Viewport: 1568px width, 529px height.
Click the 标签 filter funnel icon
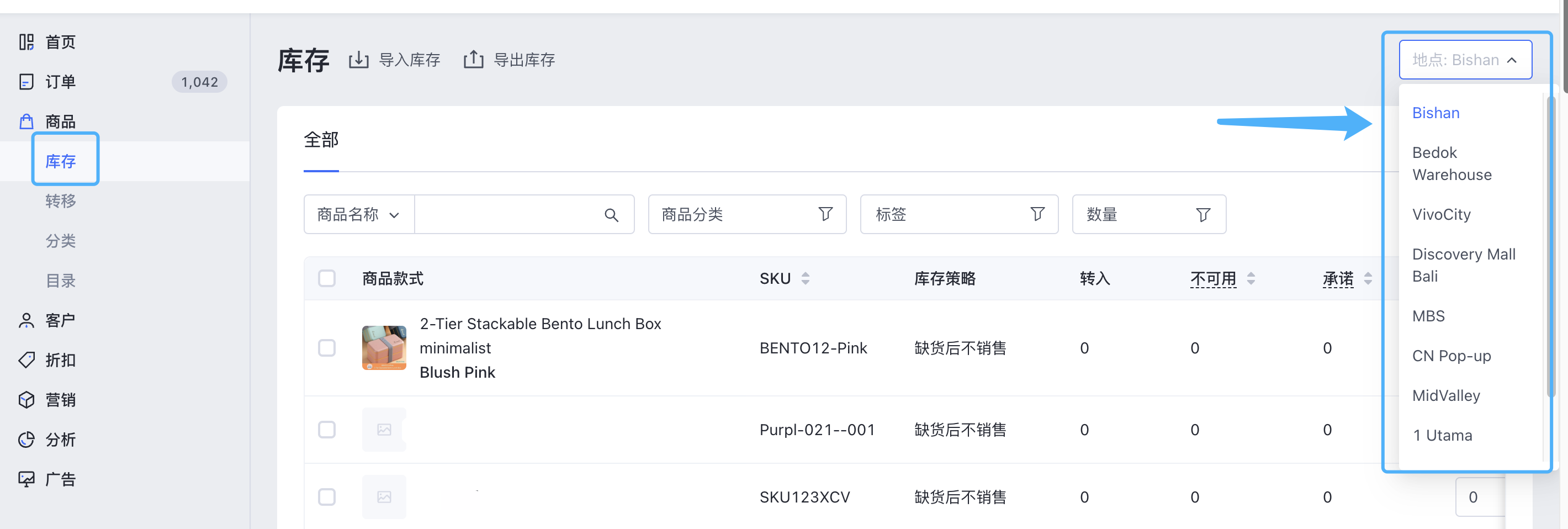click(x=1037, y=214)
